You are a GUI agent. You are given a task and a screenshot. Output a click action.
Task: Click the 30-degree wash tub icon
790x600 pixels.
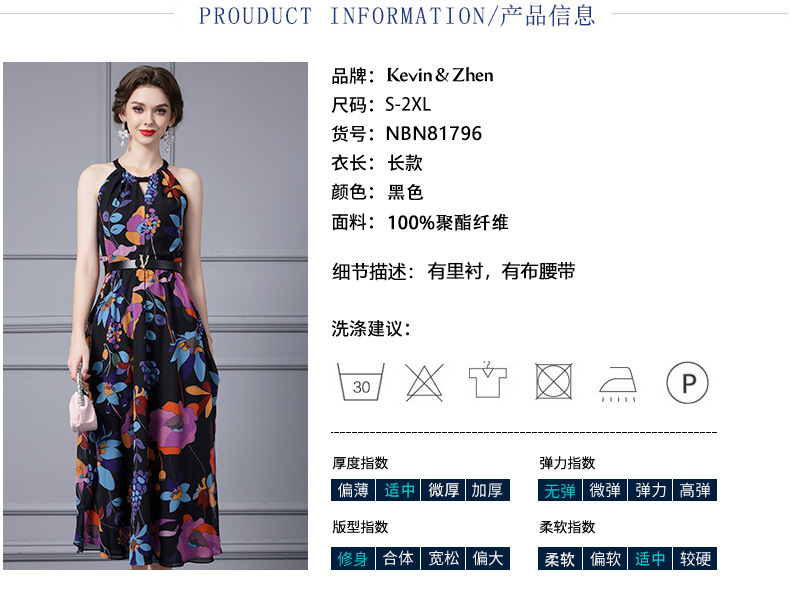click(x=361, y=381)
